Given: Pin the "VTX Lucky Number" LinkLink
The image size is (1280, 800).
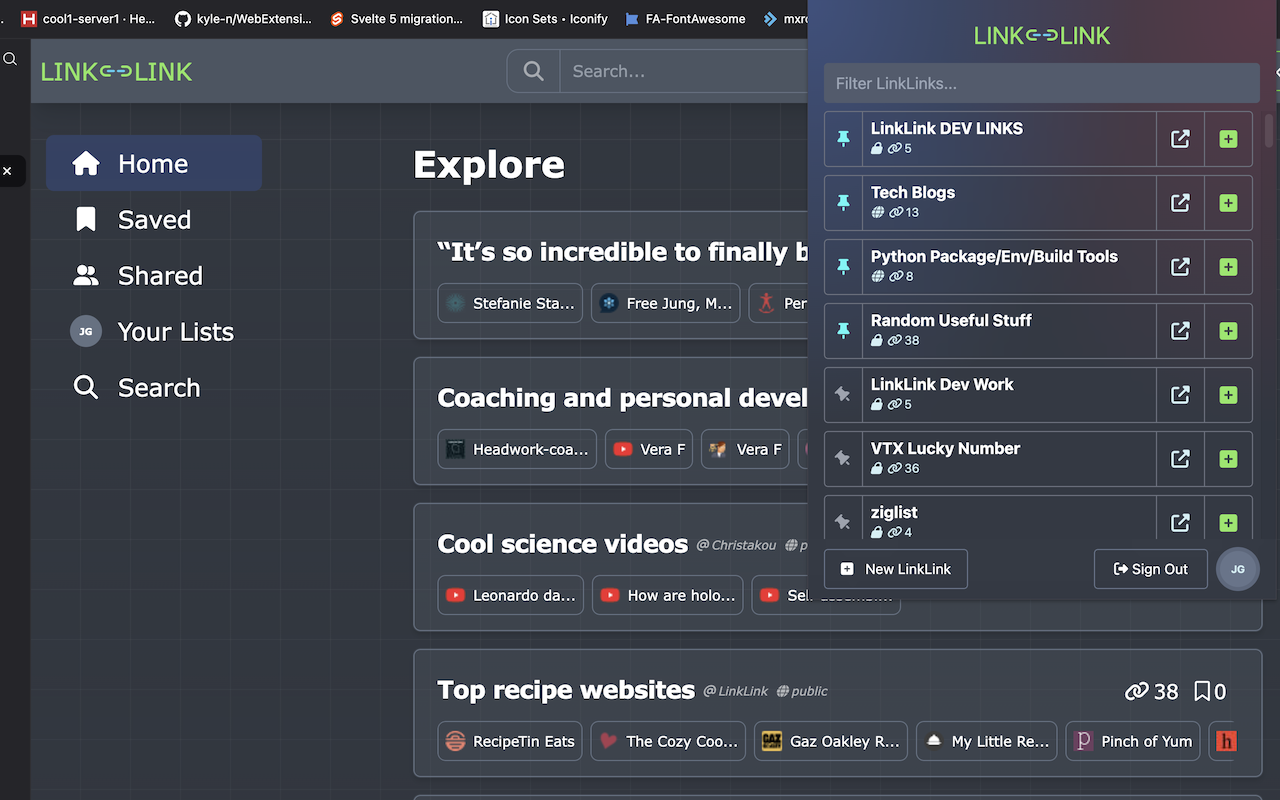Looking at the screenshot, I should (842, 459).
